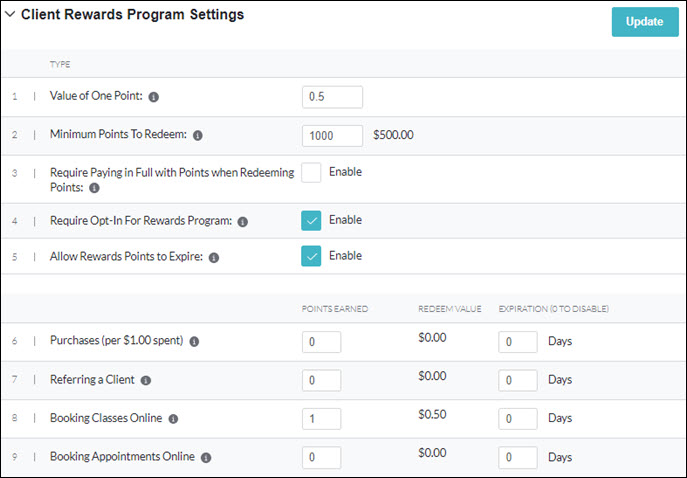Edit expiration days for Booking Appointments Online
The image size is (687, 478).
[518, 457]
